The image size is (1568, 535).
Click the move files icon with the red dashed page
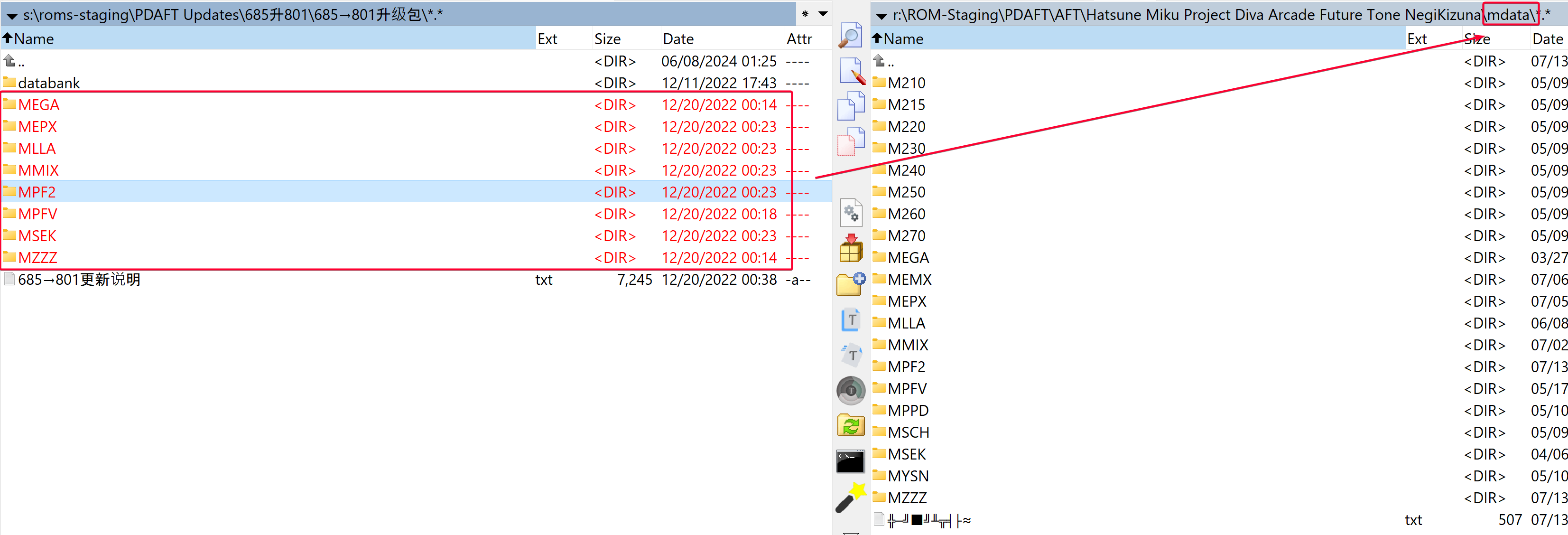851,141
